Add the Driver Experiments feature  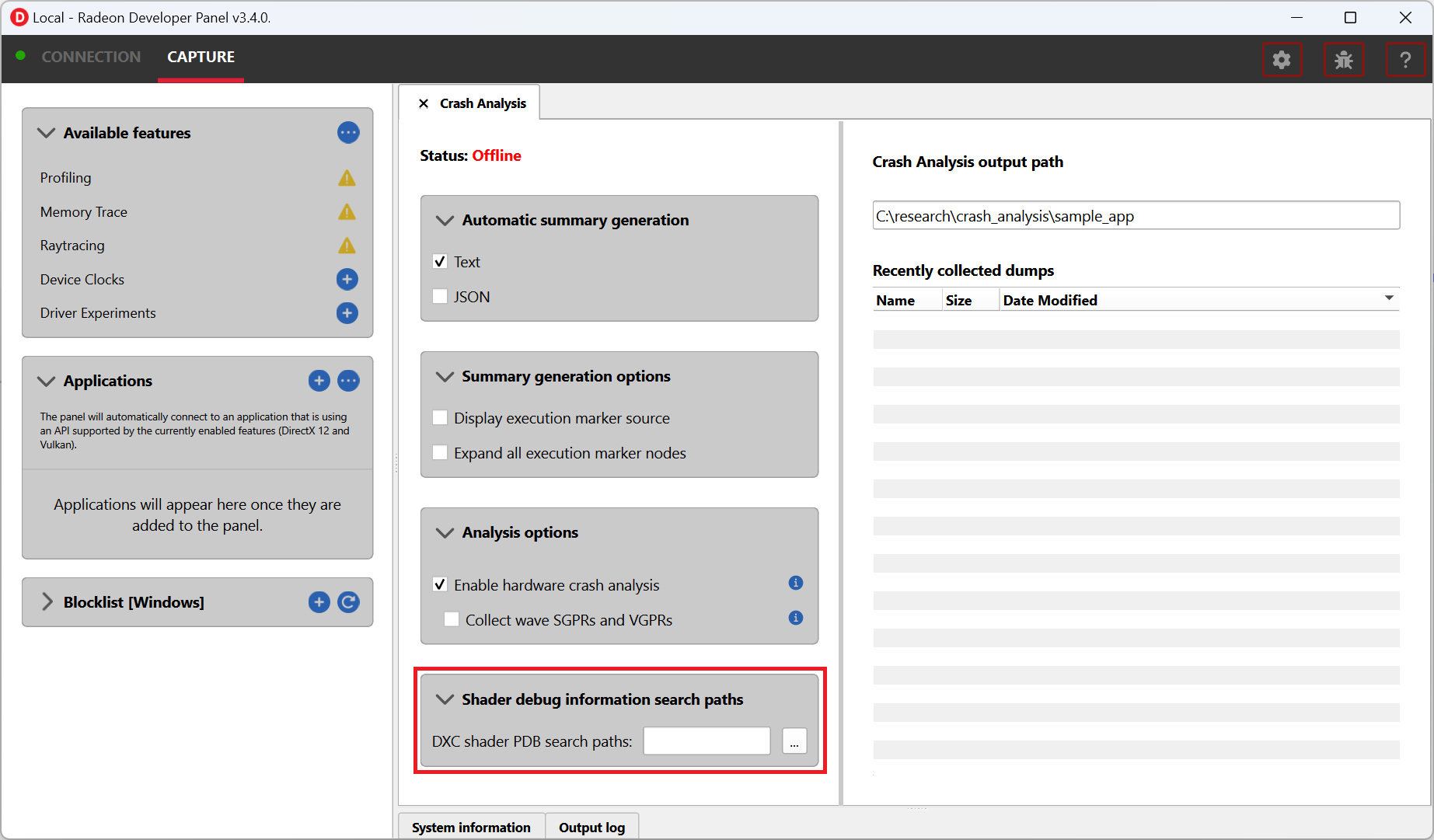[x=347, y=313]
